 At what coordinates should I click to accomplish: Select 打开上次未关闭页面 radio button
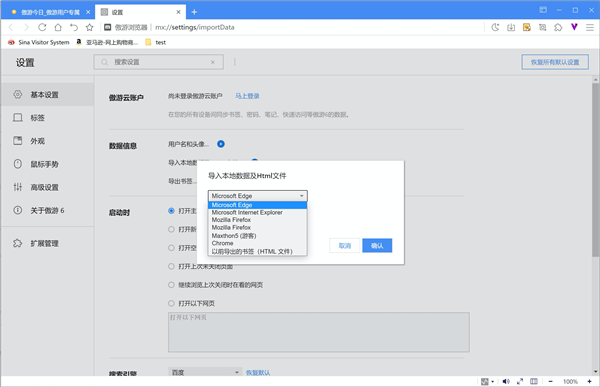click(x=171, y=266)
